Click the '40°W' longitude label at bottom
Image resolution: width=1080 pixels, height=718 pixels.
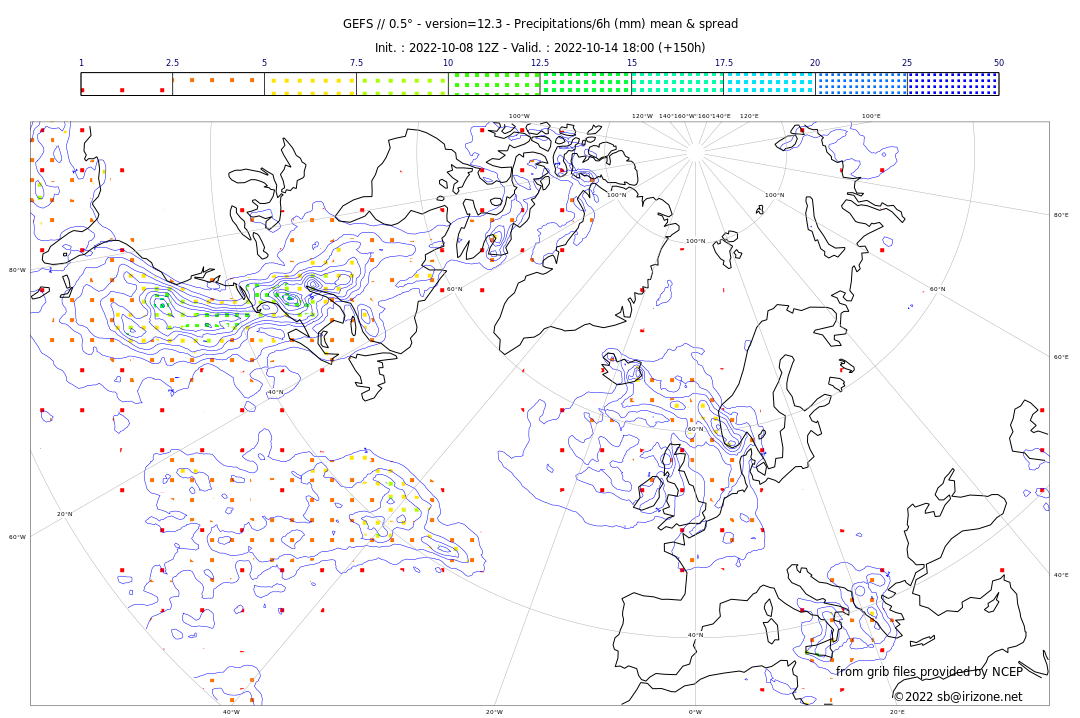click(x=231, y=712)
